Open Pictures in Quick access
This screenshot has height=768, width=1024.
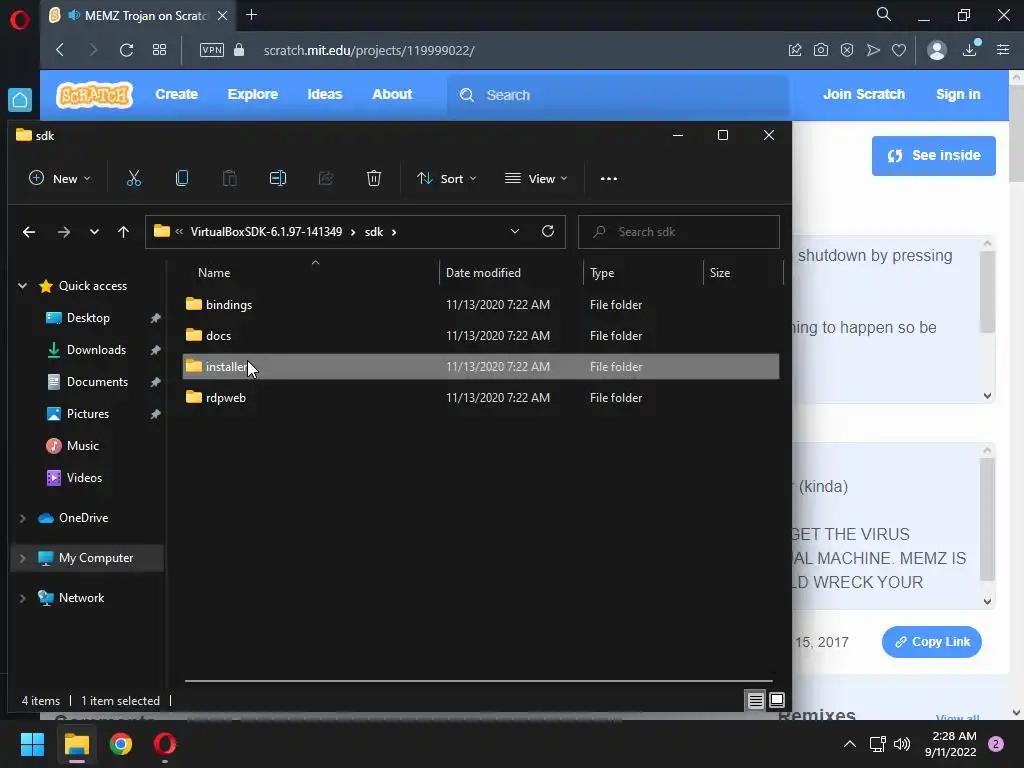coord(88,414)
